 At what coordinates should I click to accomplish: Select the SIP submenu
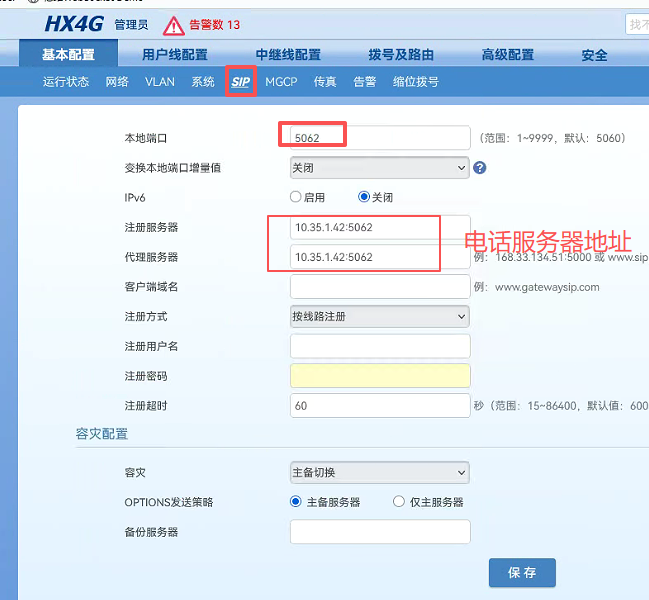[x=240, y=82]
